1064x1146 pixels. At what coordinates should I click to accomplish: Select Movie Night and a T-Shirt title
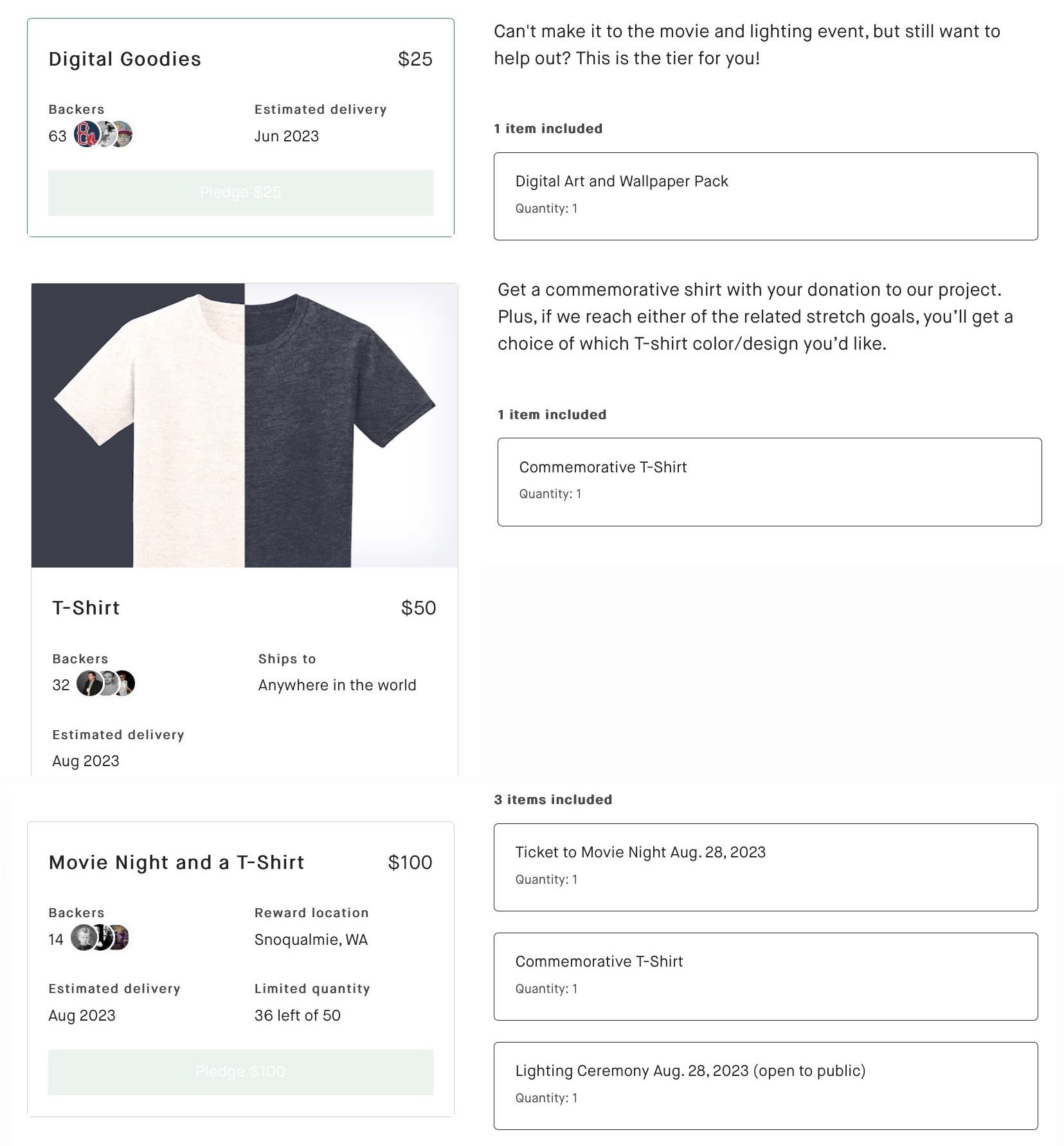(x=176, y=863)
